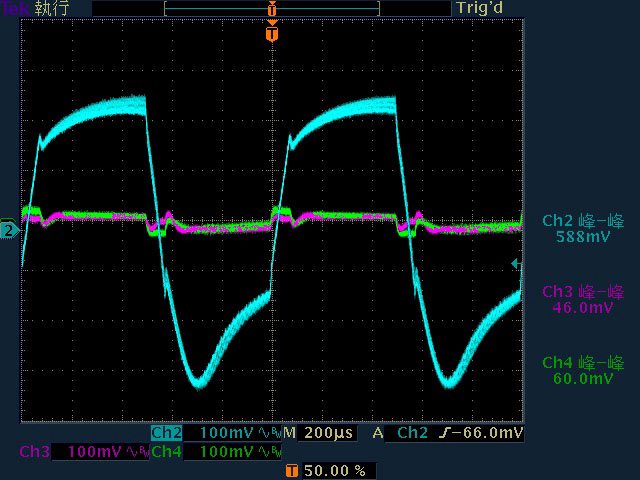Click the orange trigger position T marker
This screenshot has height=480, width=640.
(x=271, y=35)
